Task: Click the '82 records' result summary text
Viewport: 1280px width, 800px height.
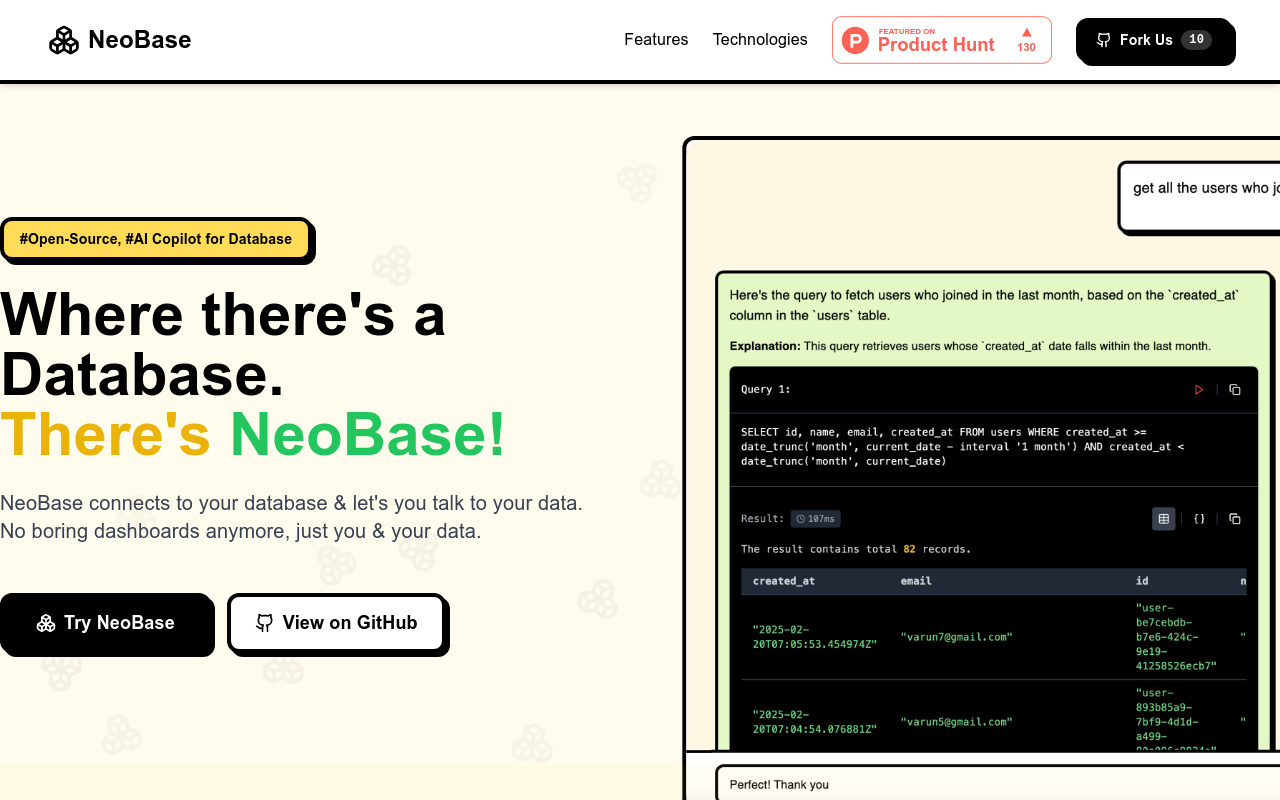Action: click(856, 549)
